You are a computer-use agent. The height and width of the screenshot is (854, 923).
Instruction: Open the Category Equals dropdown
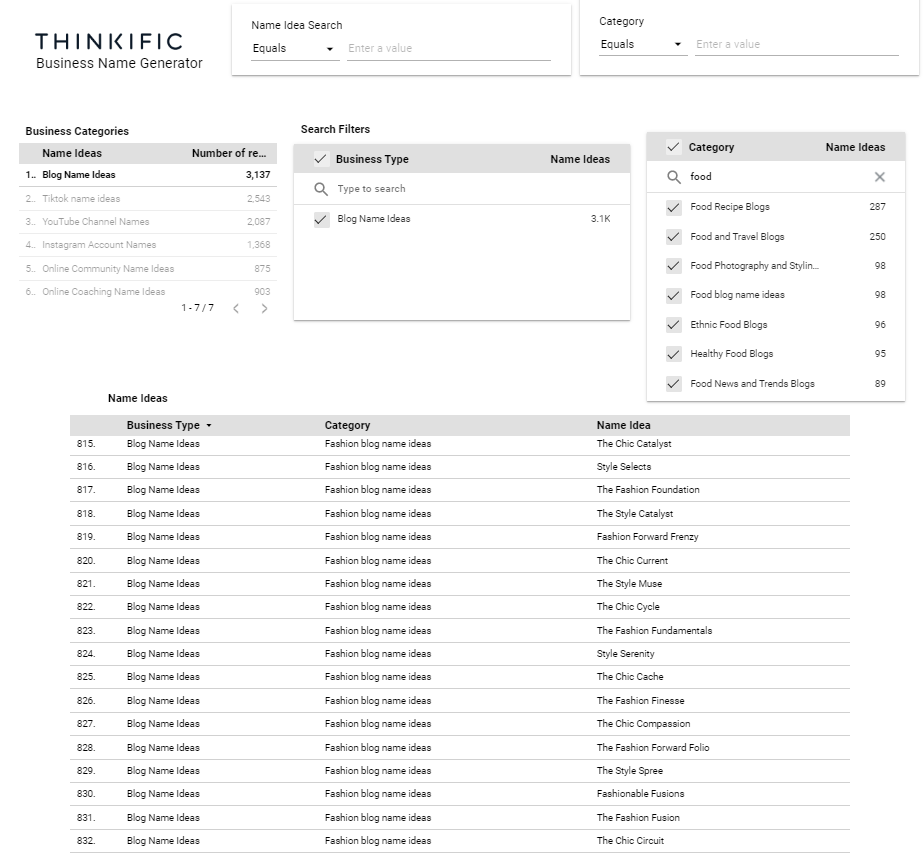[x=643, y=45]
